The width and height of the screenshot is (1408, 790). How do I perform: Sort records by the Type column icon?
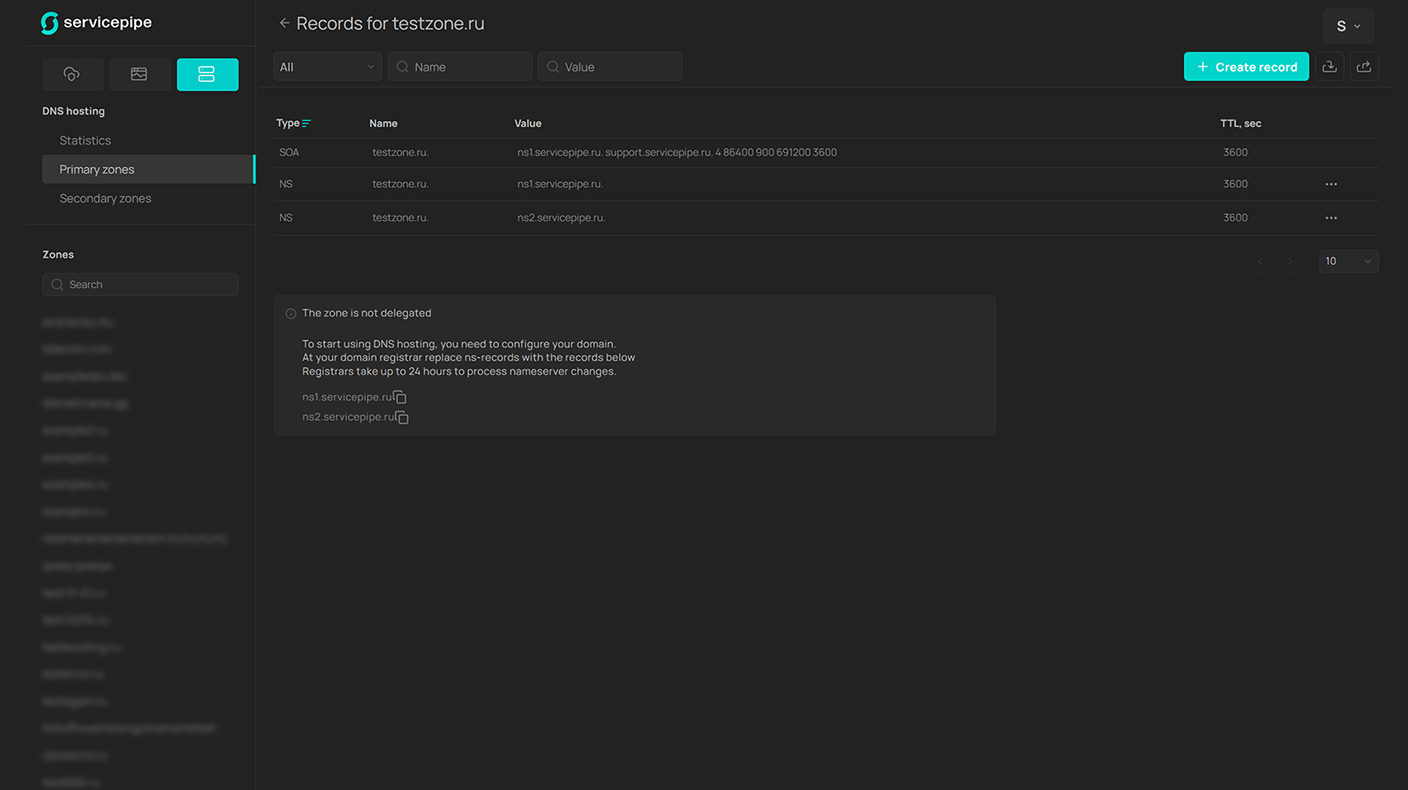306,123
